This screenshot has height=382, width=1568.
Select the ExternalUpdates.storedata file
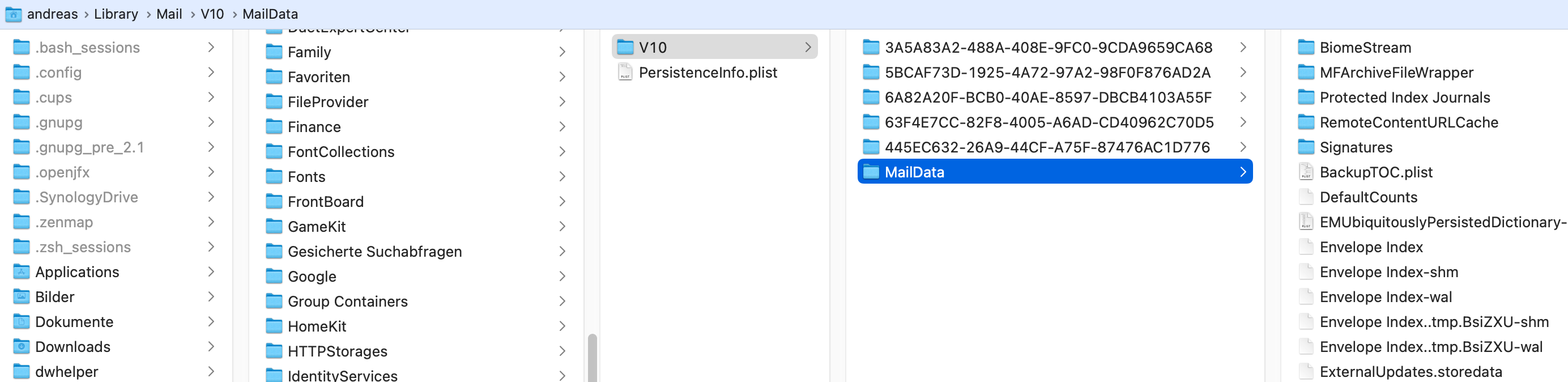pos(1411,372)
